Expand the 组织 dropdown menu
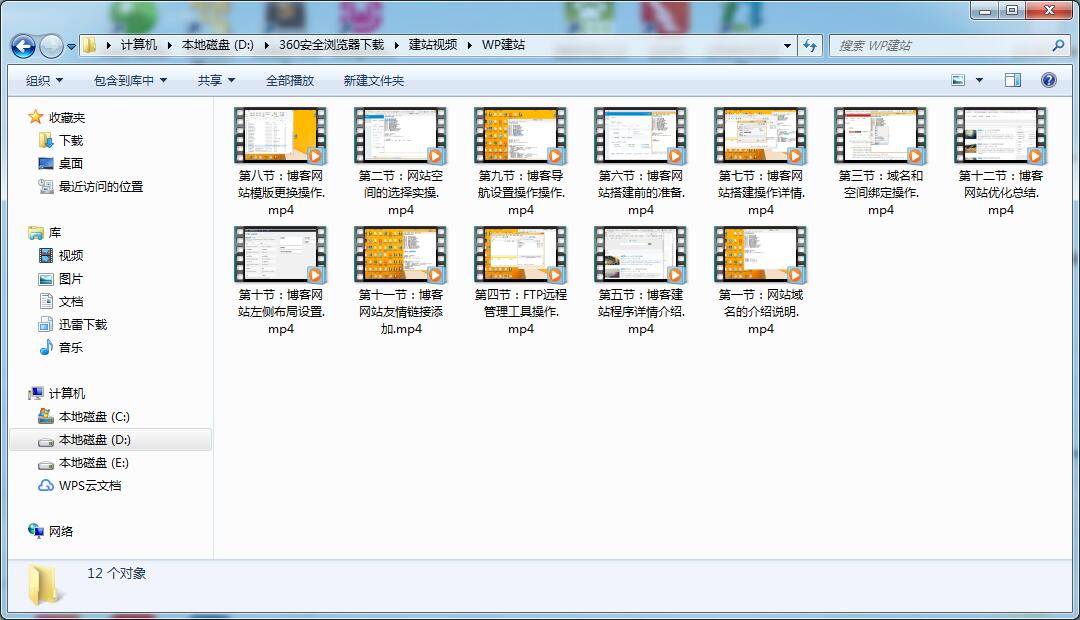1080x620 pixels. click(x=44, y=81)
